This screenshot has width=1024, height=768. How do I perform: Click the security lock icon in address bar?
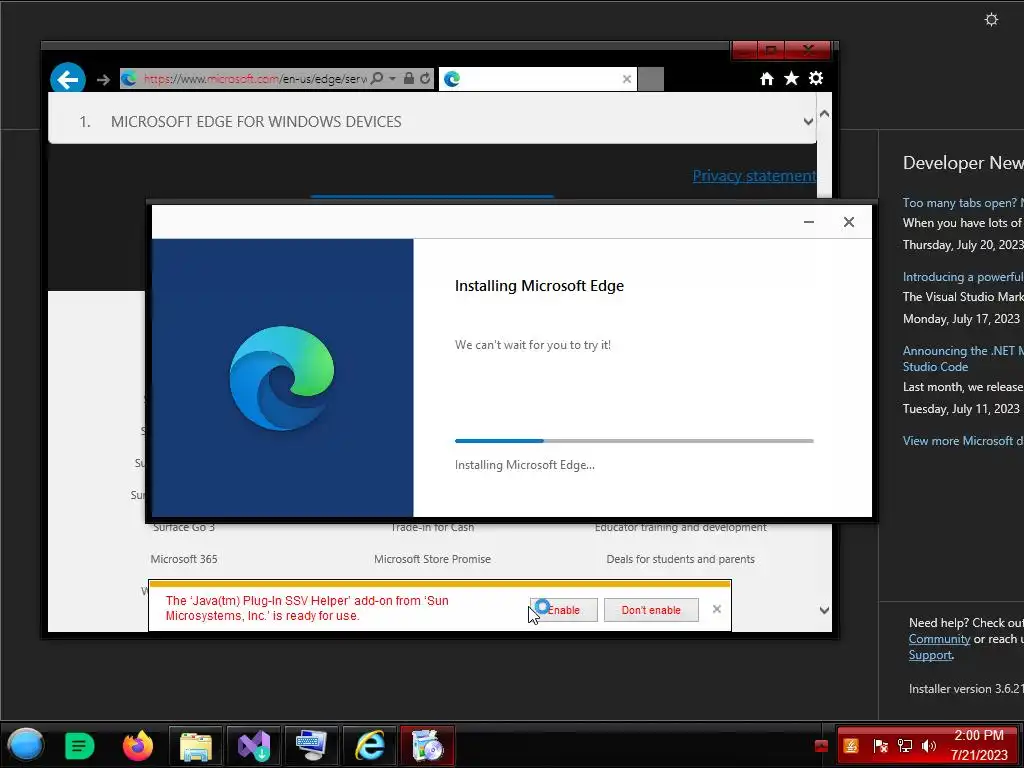coord(409,78)
